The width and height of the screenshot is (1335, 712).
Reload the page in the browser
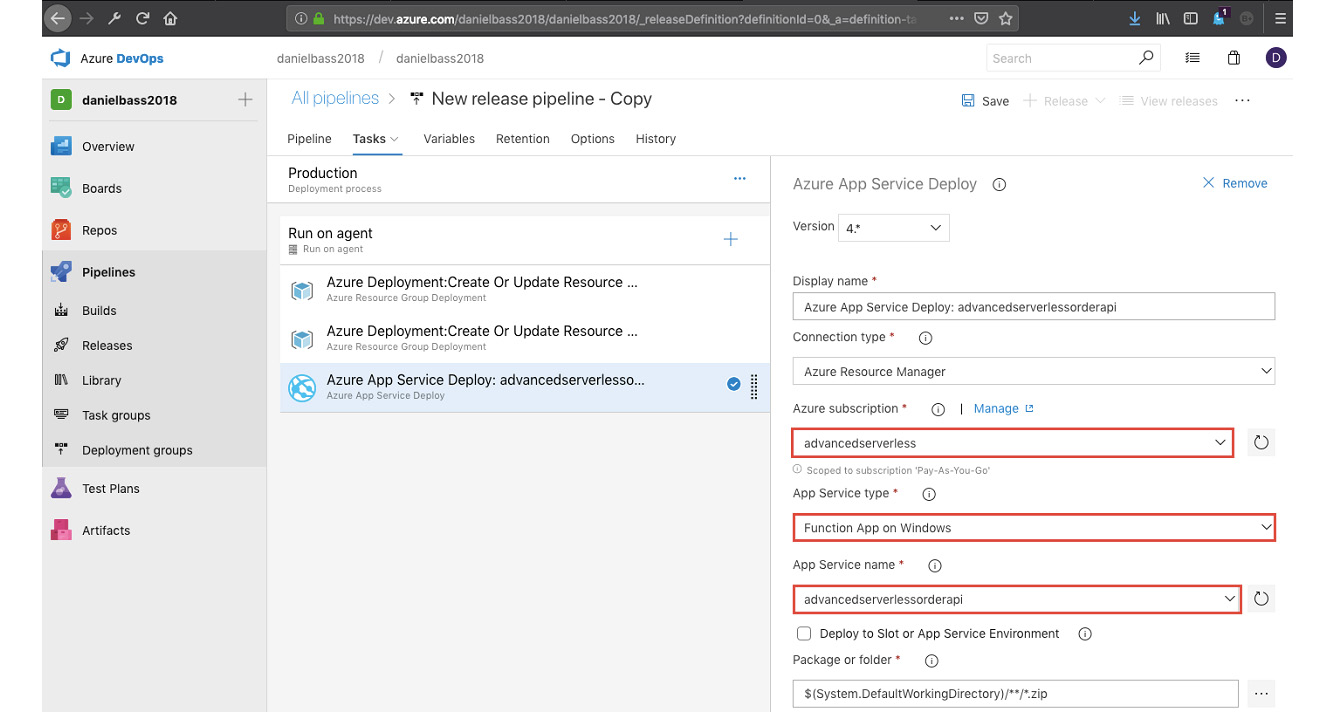coord(143,18)
